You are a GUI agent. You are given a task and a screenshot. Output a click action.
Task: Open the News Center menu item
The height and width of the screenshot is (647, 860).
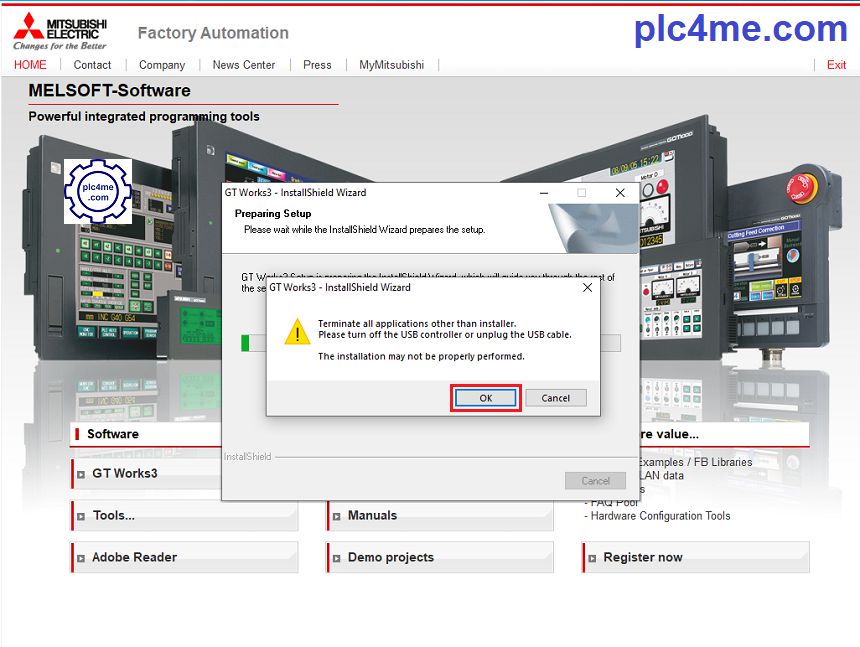pyautogui.click(x=244, y=65)
